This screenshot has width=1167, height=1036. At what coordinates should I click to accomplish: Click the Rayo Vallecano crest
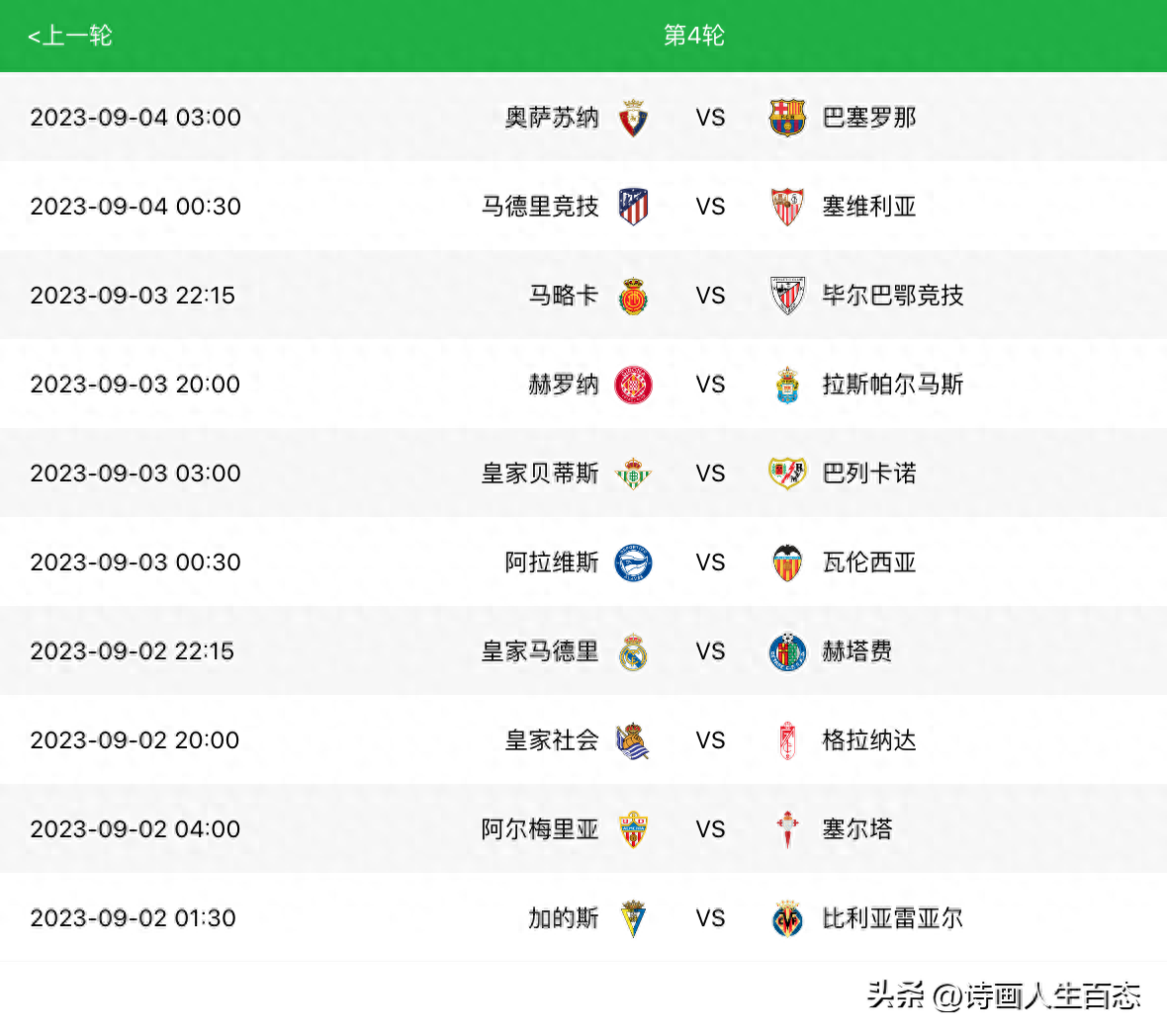[x=787, y=473]
